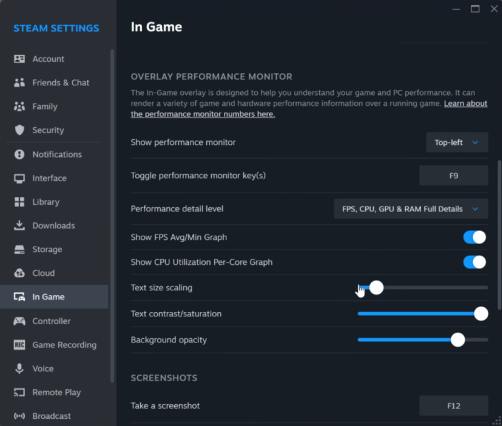Click the Background opacity label

[x=169, y=340]
